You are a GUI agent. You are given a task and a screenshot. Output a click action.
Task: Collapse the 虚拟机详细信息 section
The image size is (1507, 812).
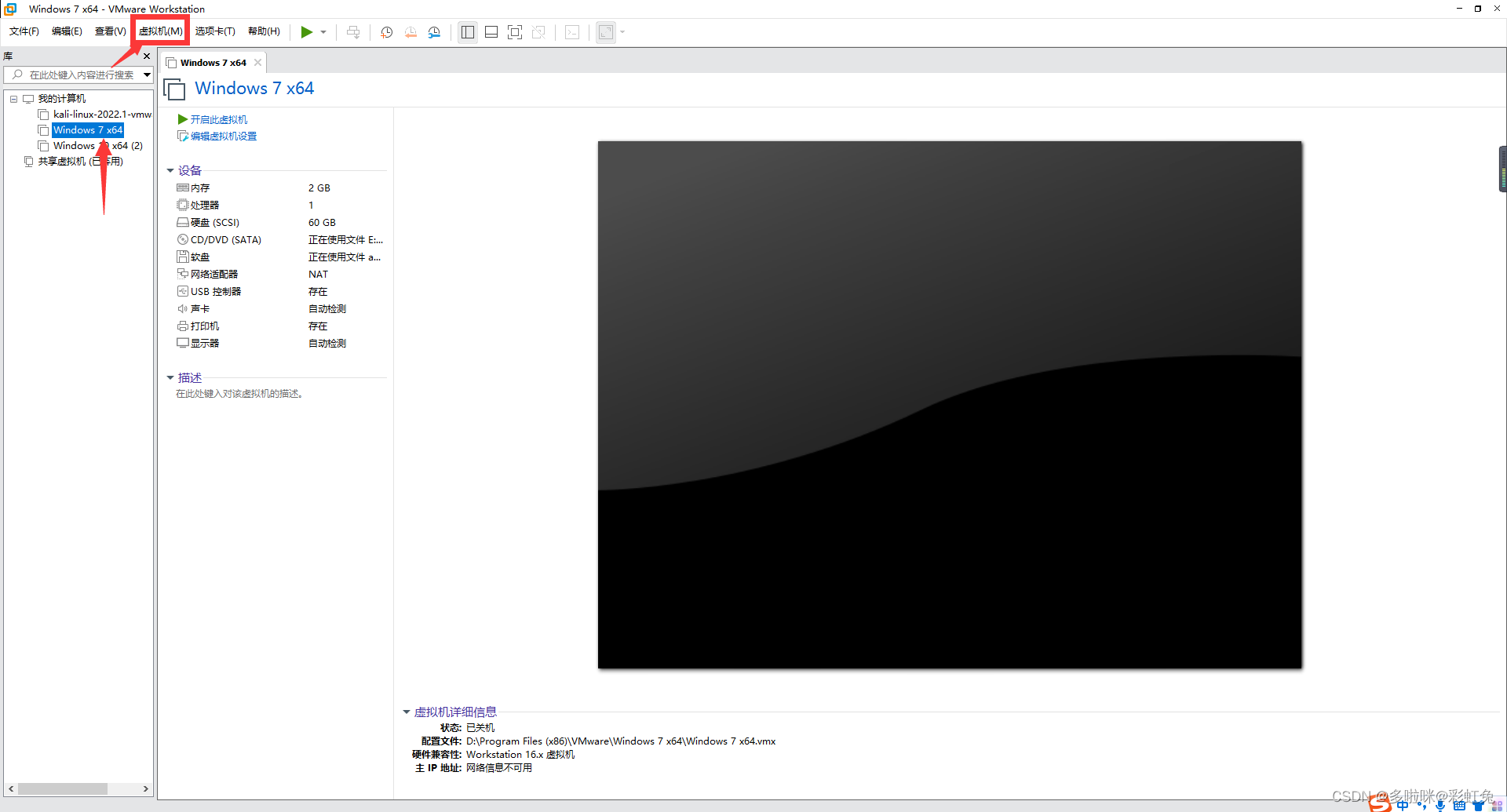pos(407,712)
